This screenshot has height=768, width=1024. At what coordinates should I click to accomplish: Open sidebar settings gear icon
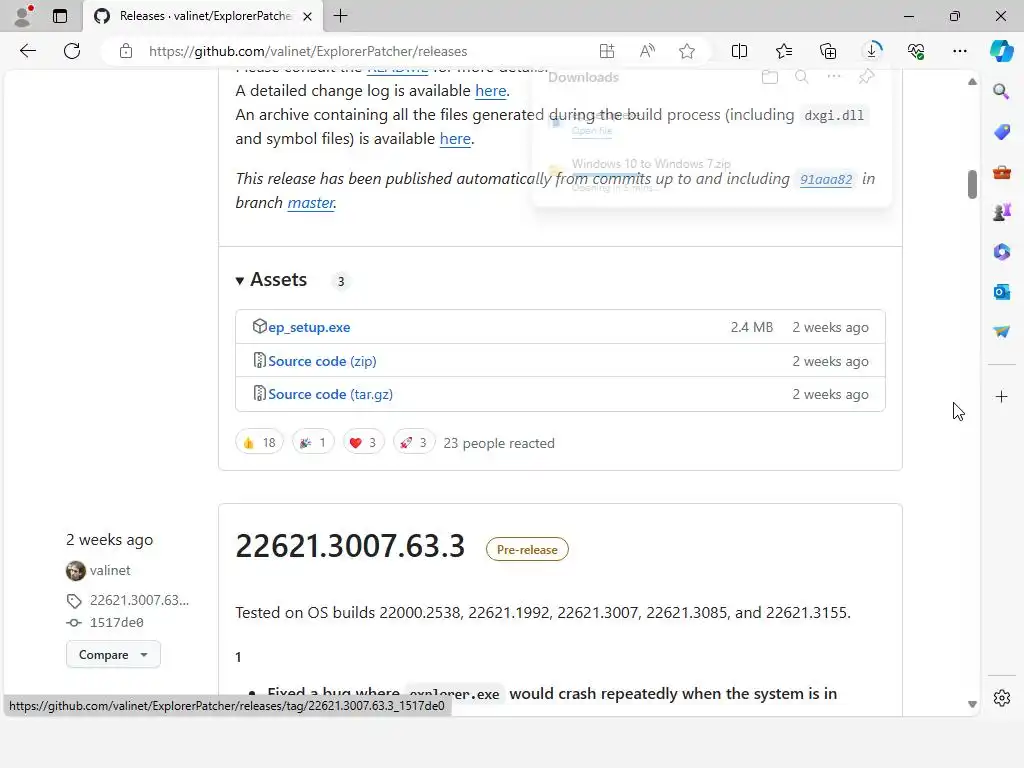coord(1001,697)
